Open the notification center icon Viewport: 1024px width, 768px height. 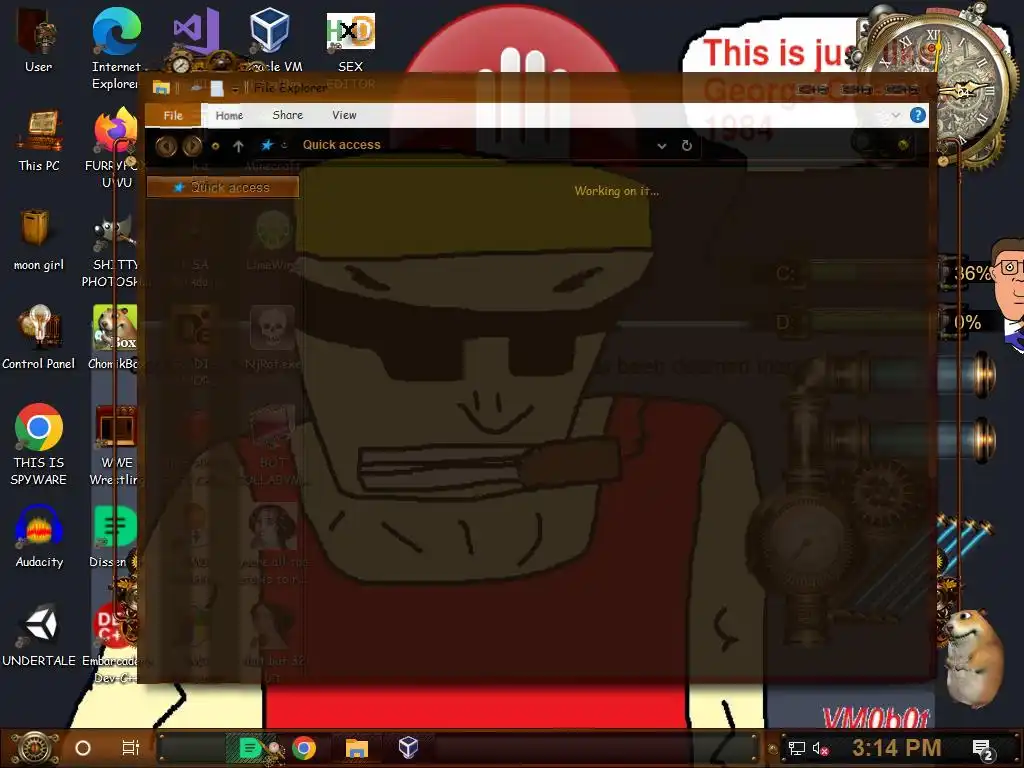coord(982,748)
